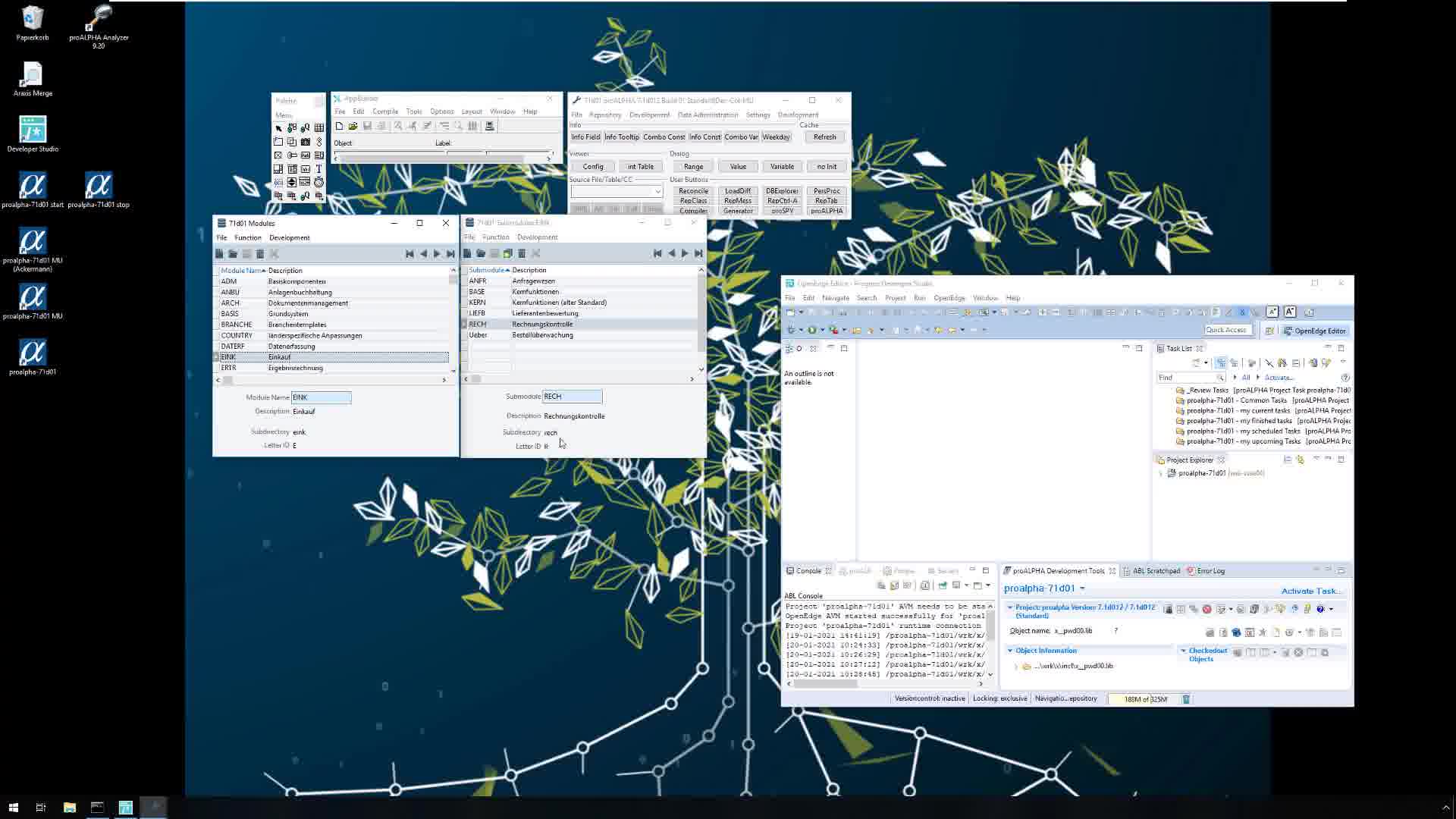Open Data Administration menu in proALPHA tool window
The image size is (1456, 819).
tap(708, 115)
